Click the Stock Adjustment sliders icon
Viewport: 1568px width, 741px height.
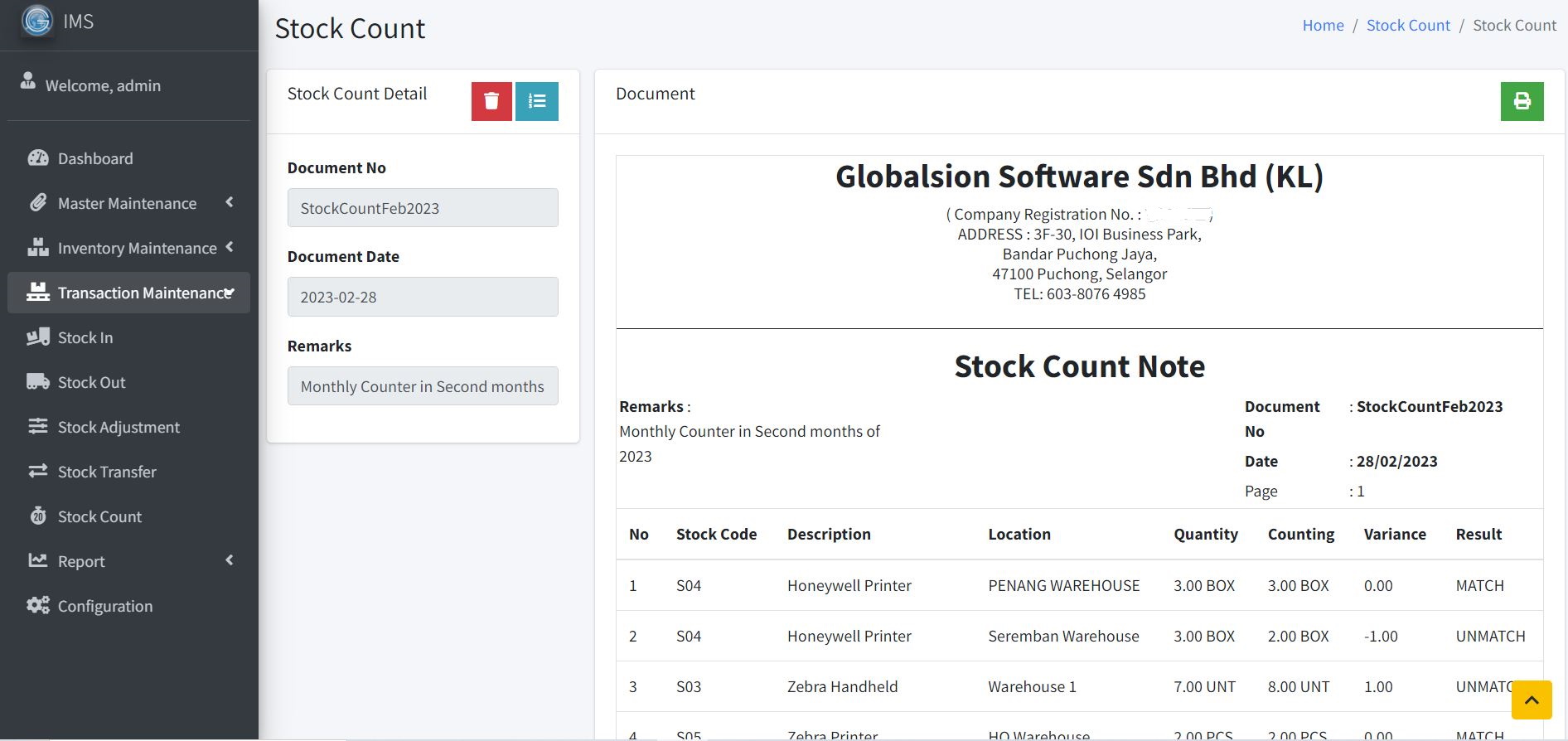click(38, 426)
